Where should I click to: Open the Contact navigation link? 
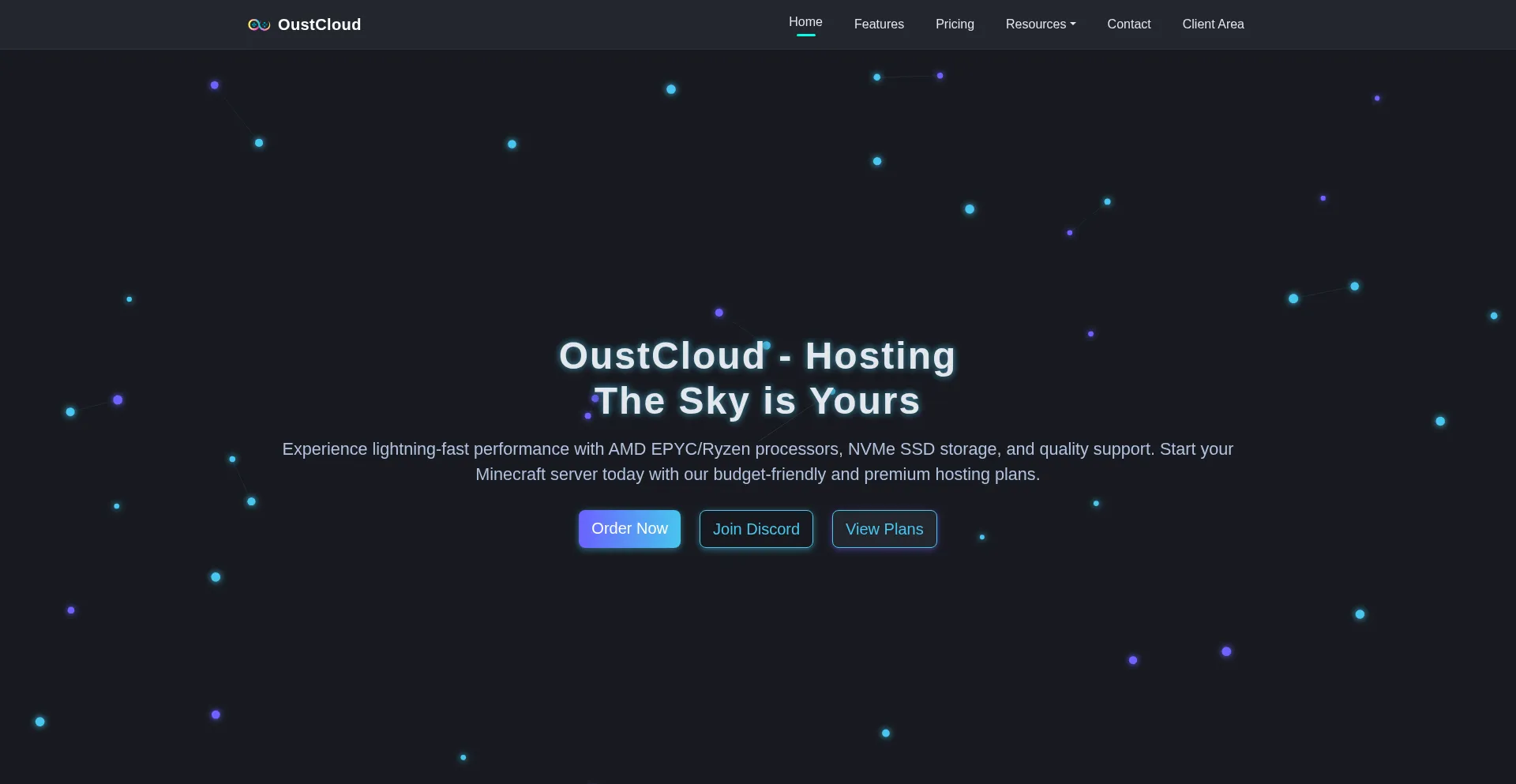click(x=1128, y=24)
